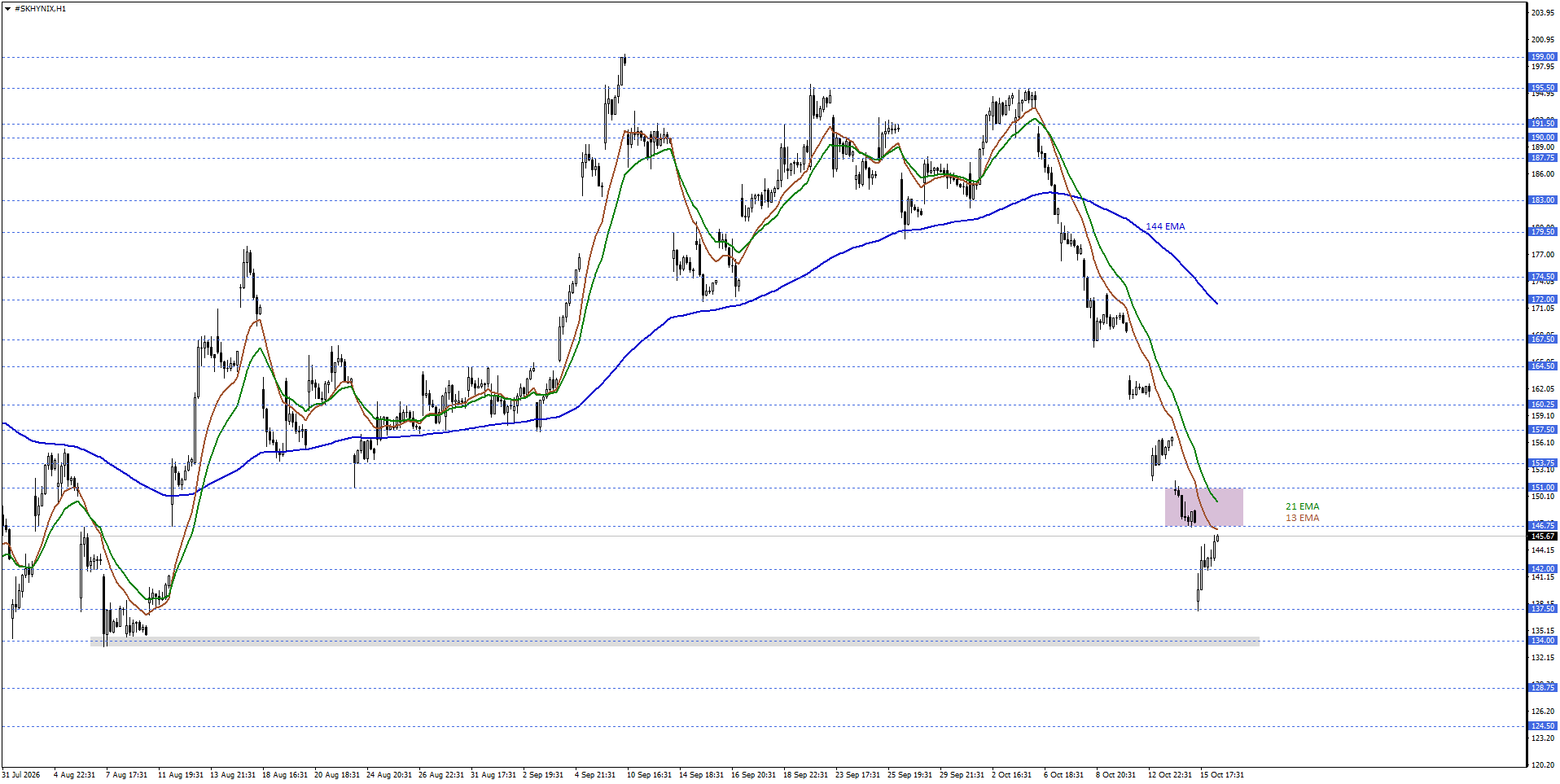
Task: Click the 203.95 axis price value
Action: (x=1542, y=13)
